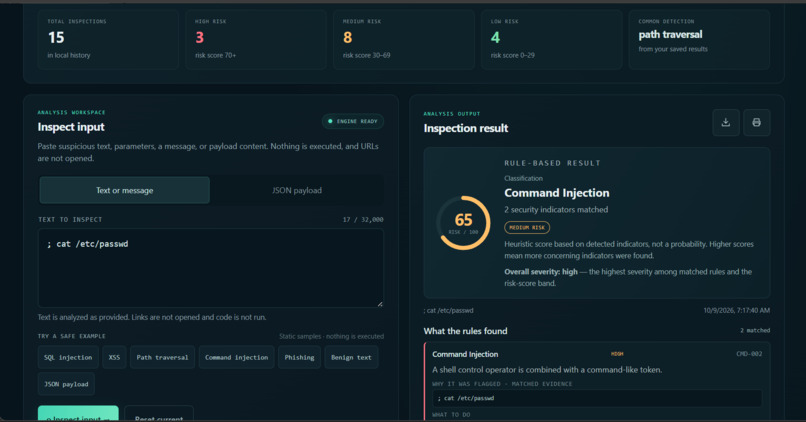Load the Phishing sample
Screen dimensions: 806x422
(299, 357)
